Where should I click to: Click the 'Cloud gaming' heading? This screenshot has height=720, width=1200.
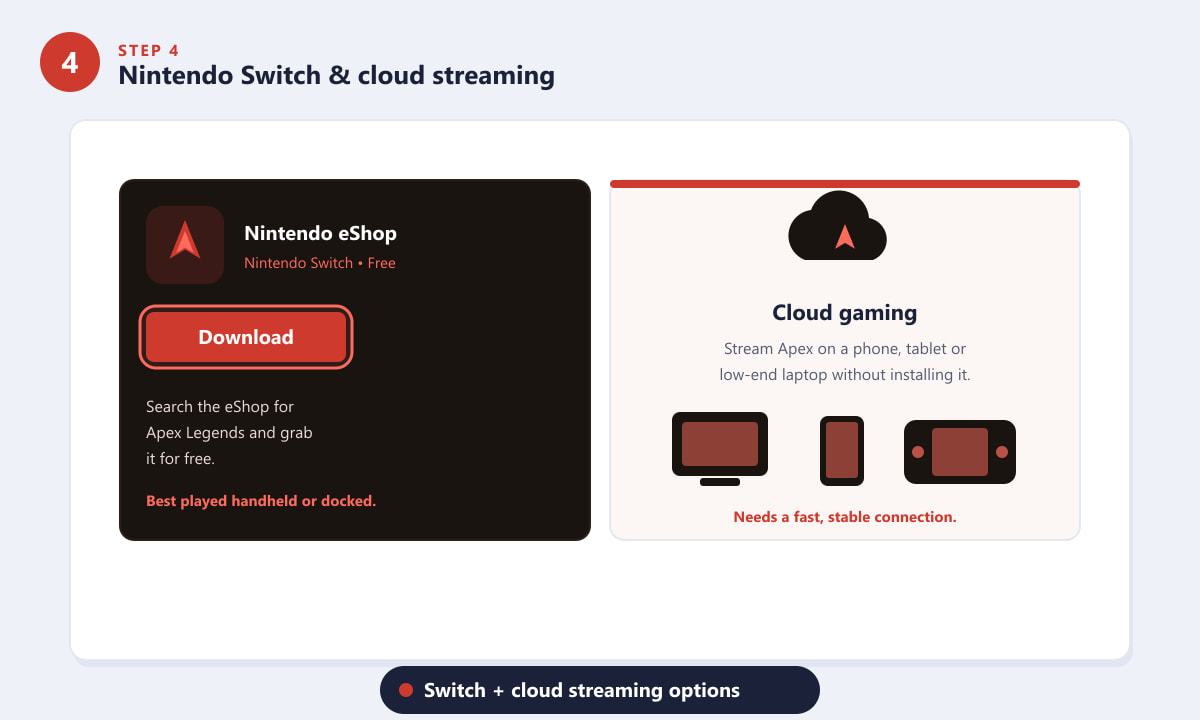845,313
